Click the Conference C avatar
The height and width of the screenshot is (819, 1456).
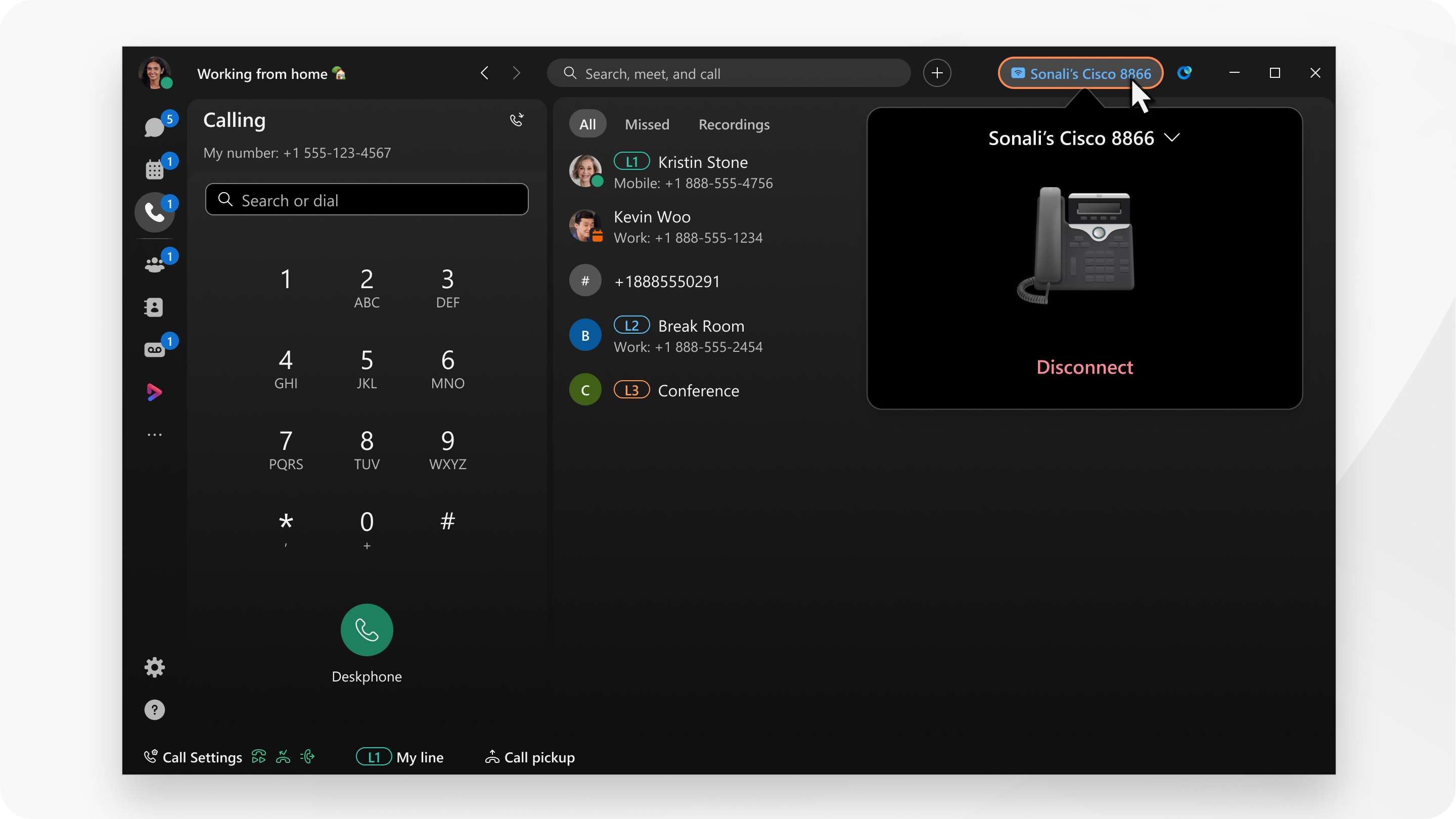click(x=585, y=389)
